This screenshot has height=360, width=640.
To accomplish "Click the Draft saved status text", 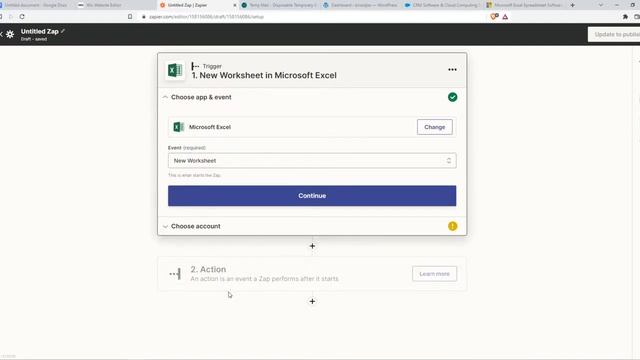I will pos(34,39).
